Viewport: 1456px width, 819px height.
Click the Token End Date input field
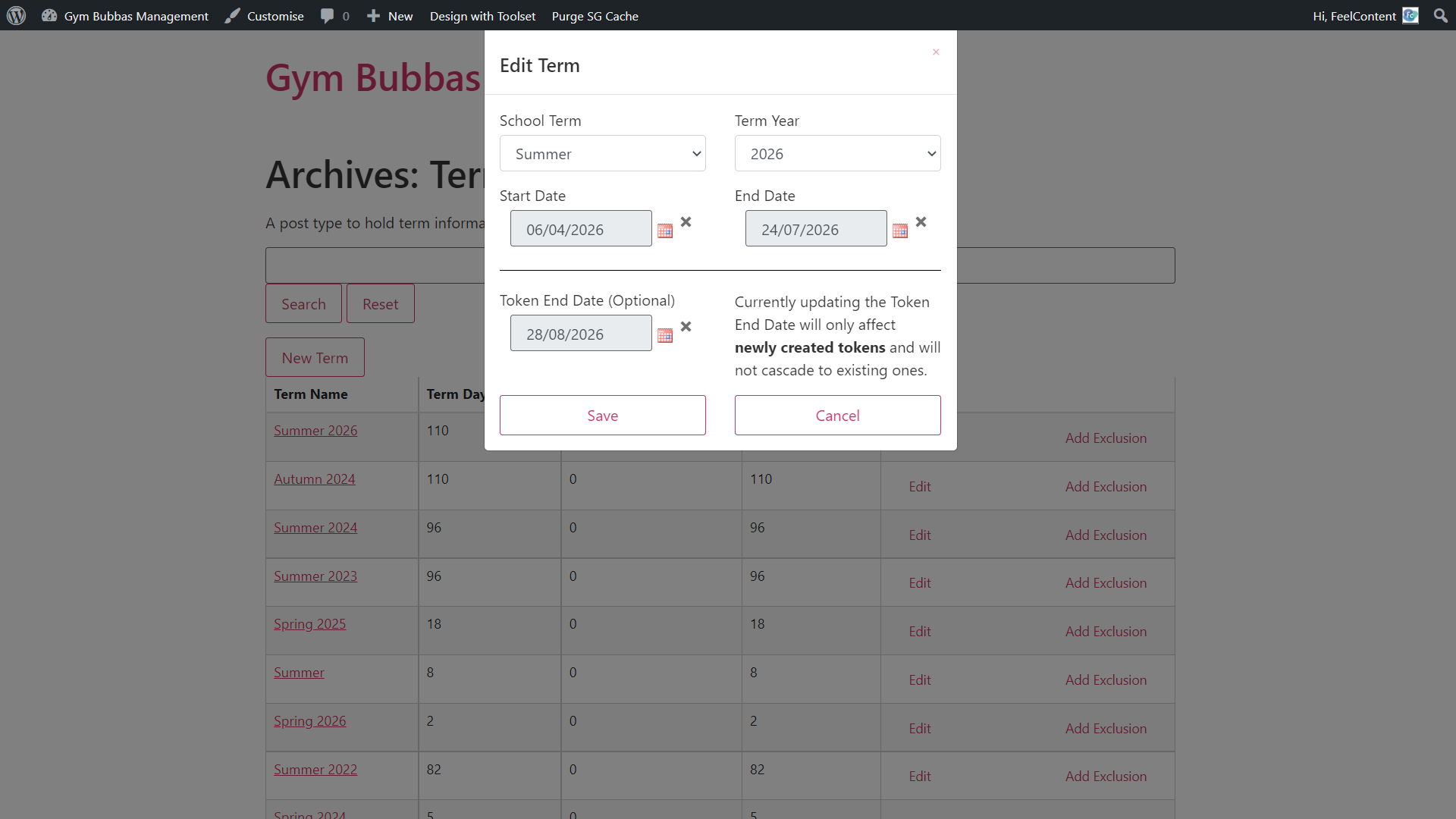581,333
